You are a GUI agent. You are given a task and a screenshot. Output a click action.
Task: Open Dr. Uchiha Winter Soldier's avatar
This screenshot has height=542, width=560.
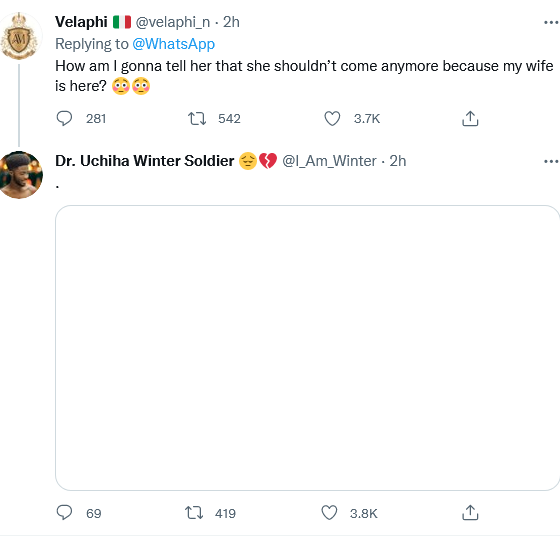point(19,175)
